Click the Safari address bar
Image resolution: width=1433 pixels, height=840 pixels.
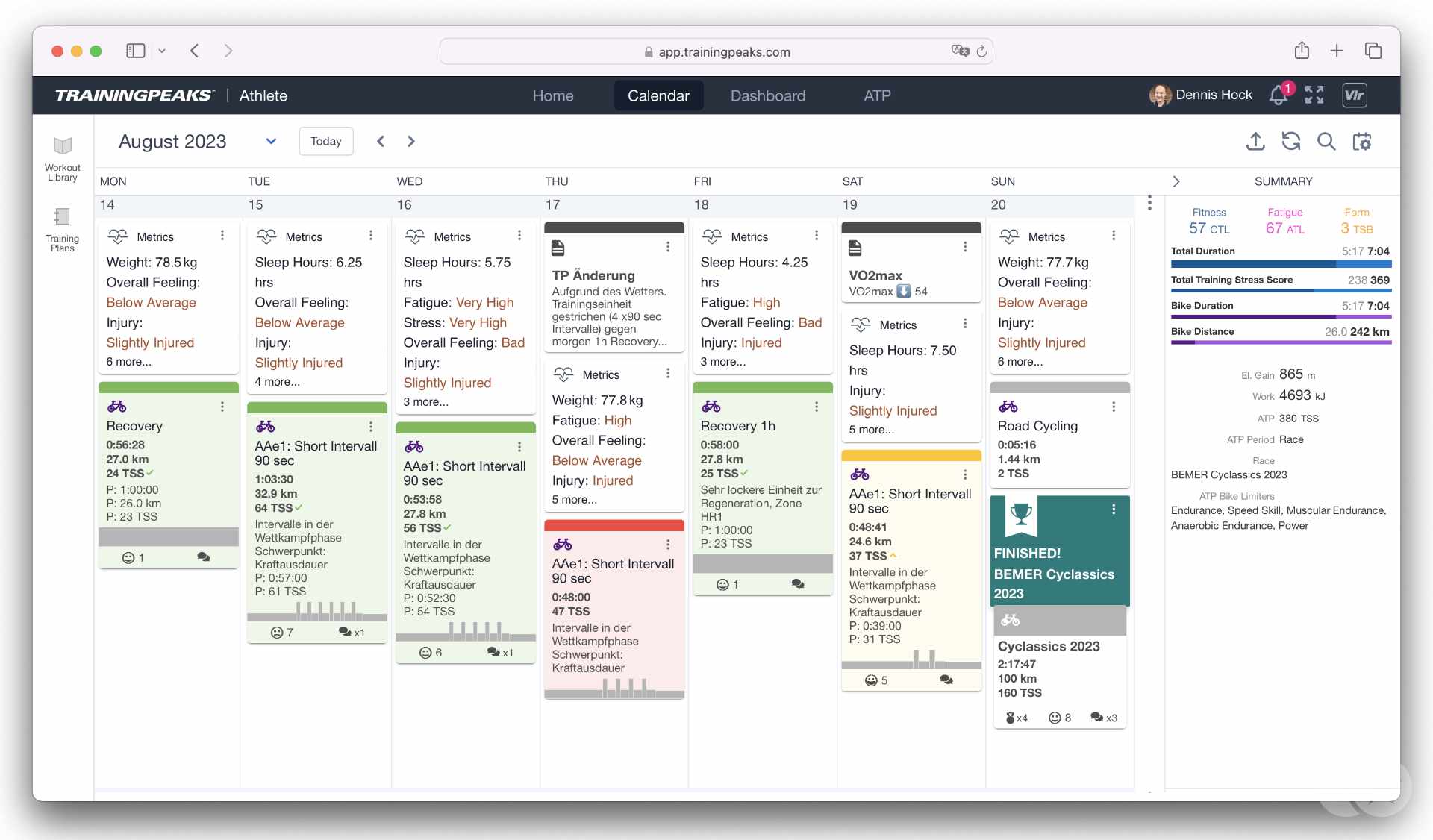(x=716, y=51)
